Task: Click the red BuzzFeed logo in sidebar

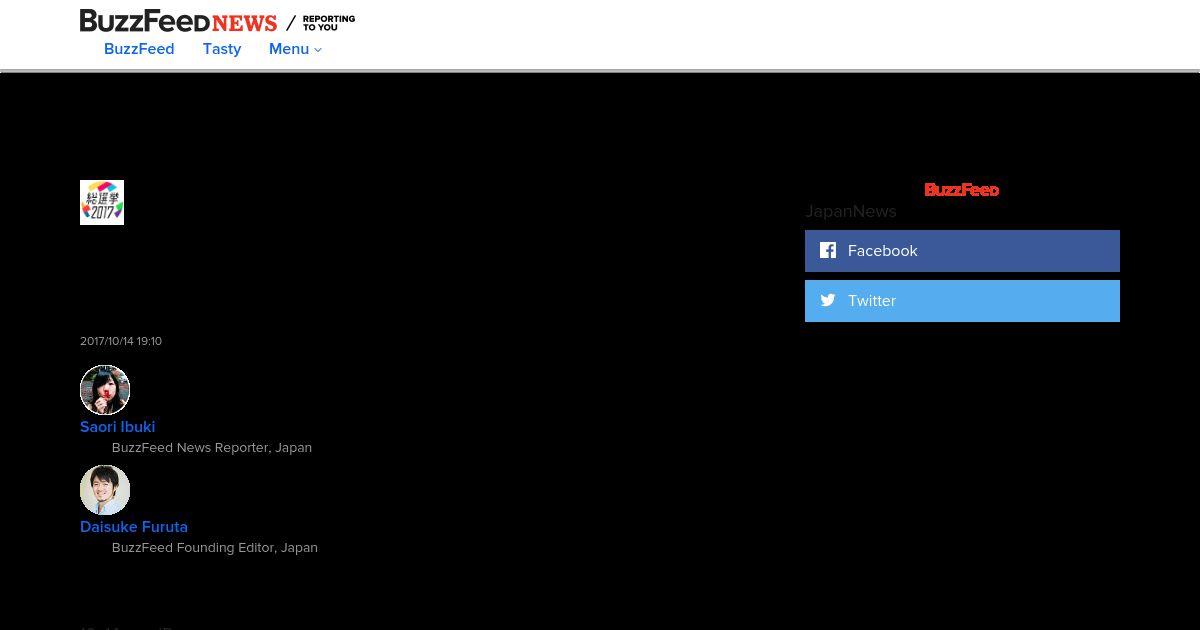Action: [962, 190]
